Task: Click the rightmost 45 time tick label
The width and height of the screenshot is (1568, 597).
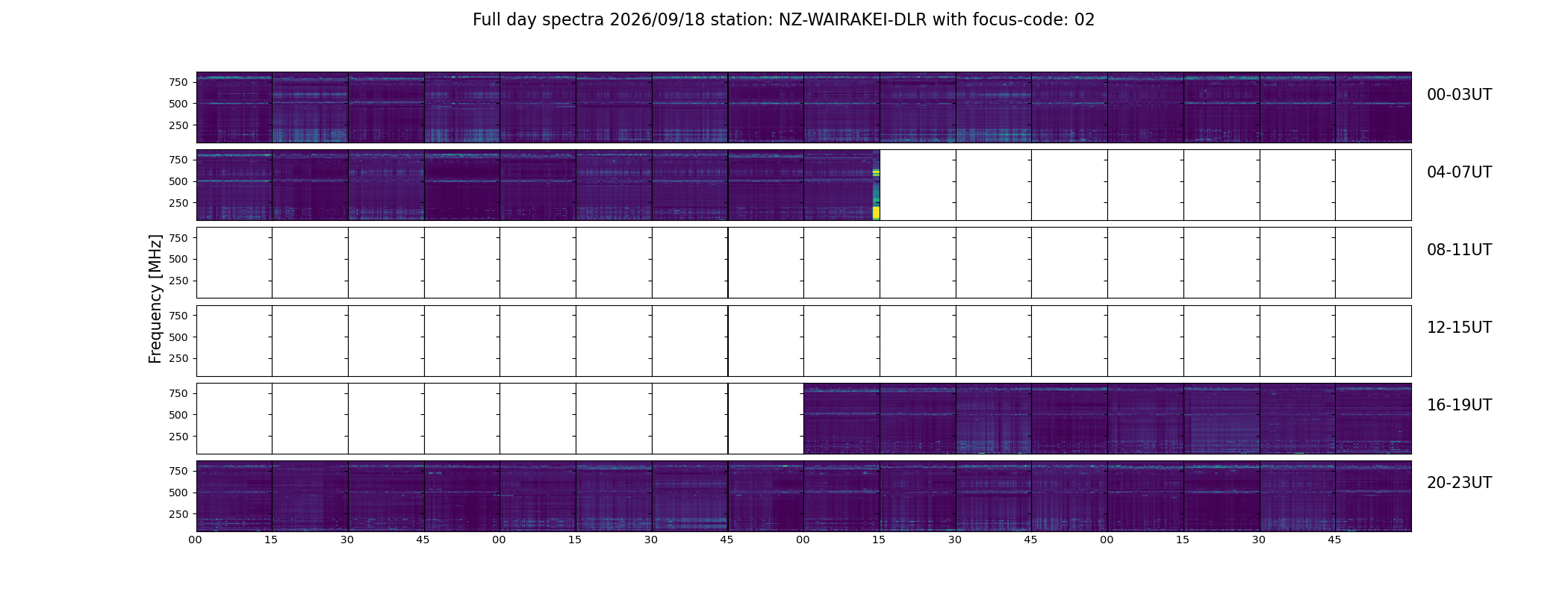Action: point(1335,540)
